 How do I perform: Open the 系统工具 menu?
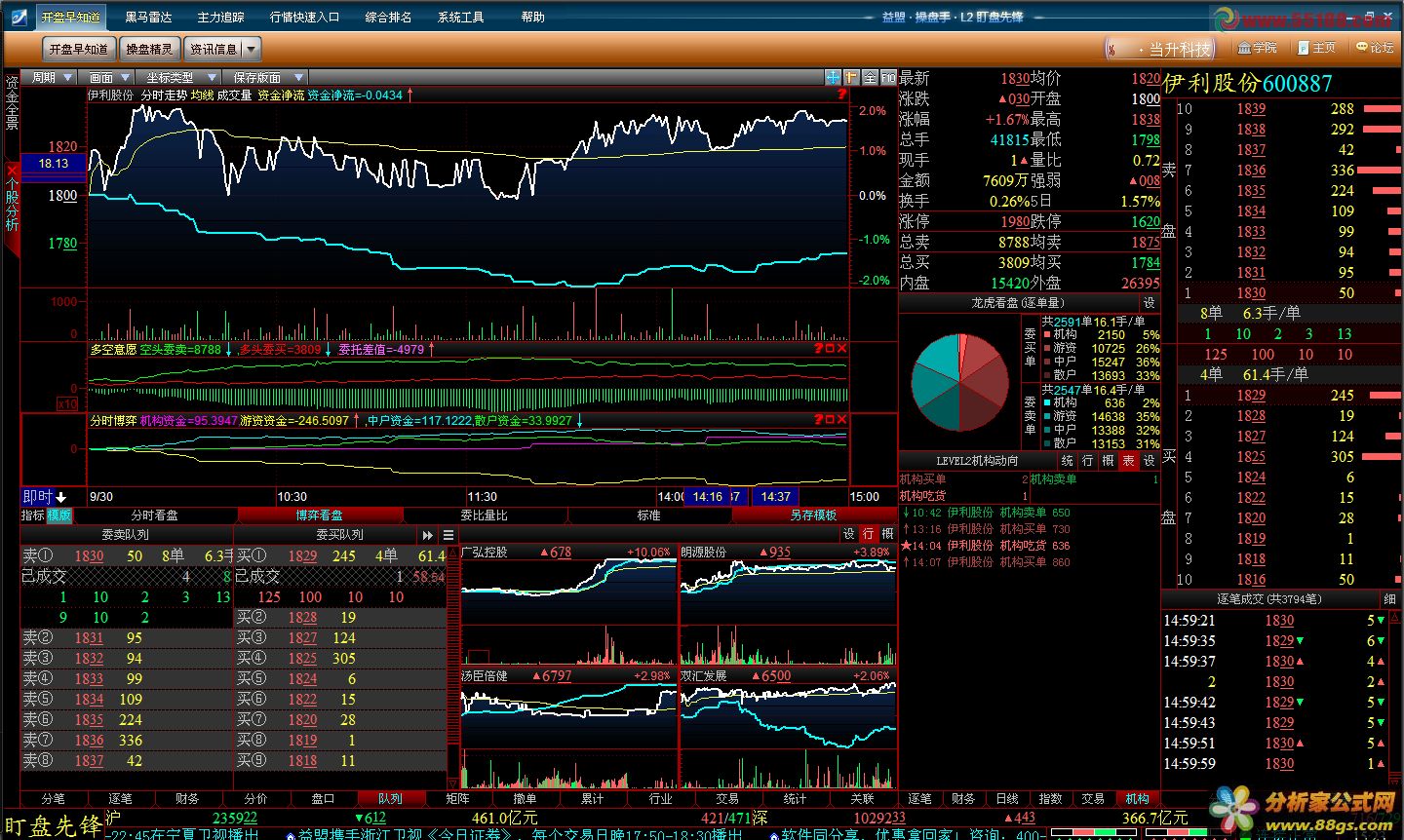460,17
